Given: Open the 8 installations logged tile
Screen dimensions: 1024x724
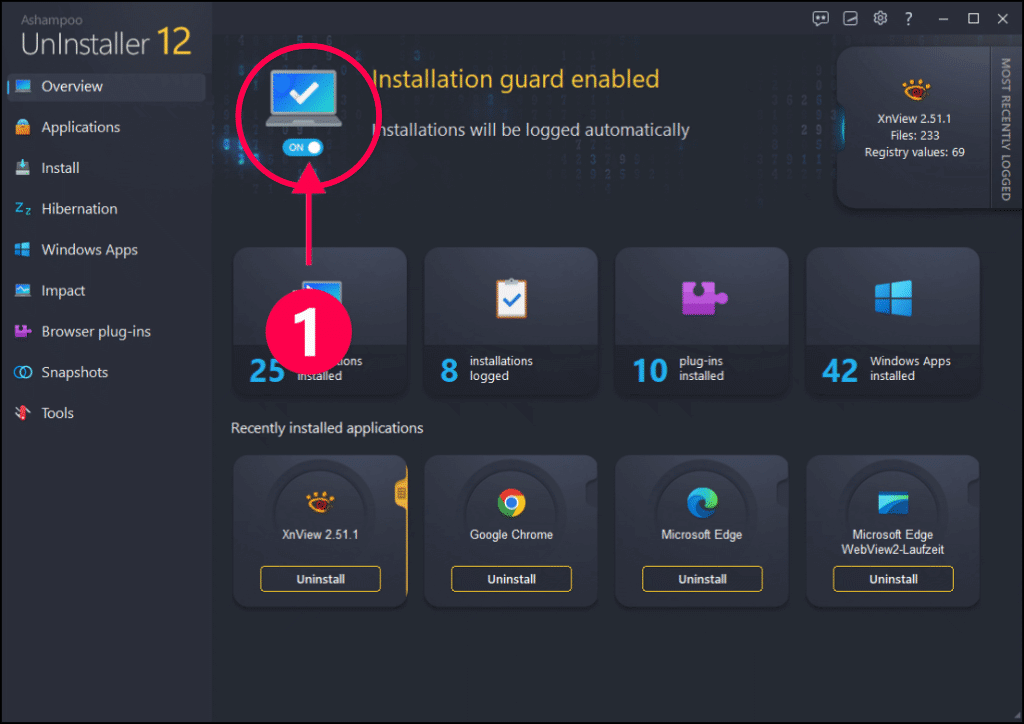Looking at the screenshot, I should click(511, 321).
